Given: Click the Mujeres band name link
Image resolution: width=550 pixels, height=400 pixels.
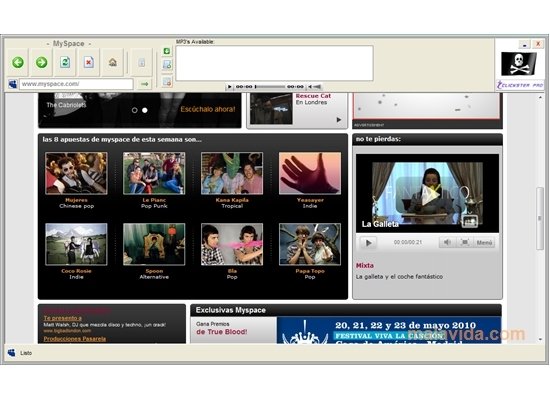Looking at the screenshot, I should (x=76, y=200).
